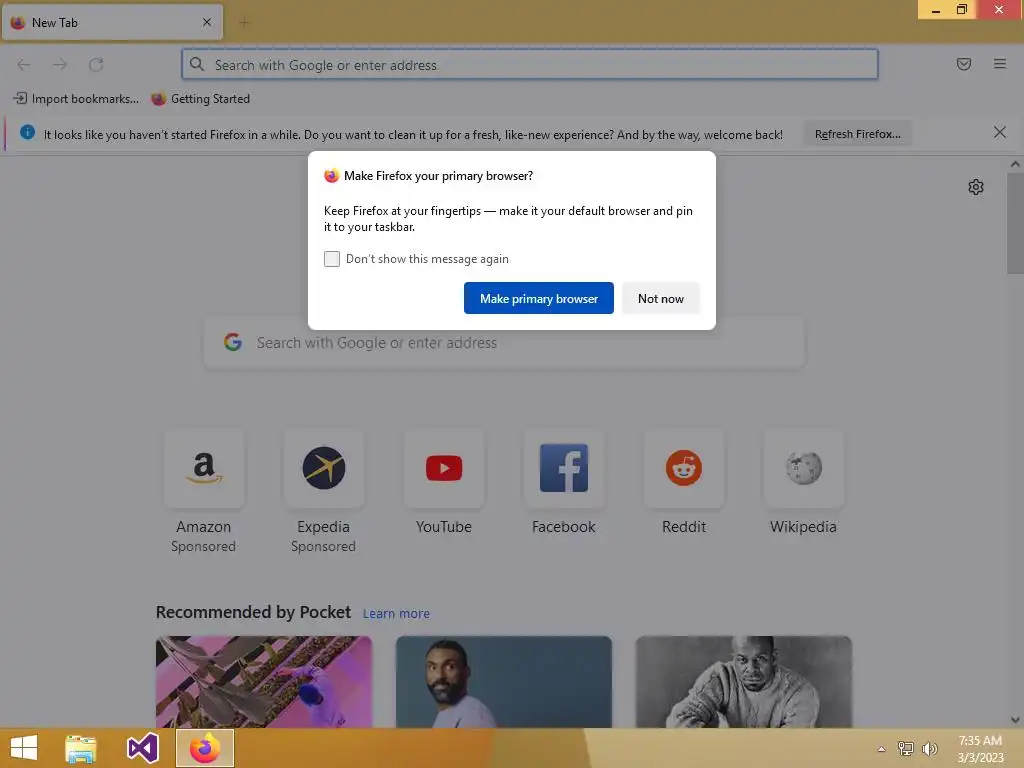Click the Refresh Firefox button
This screenshot has width=1024, height=768.
tap(857, 134)
